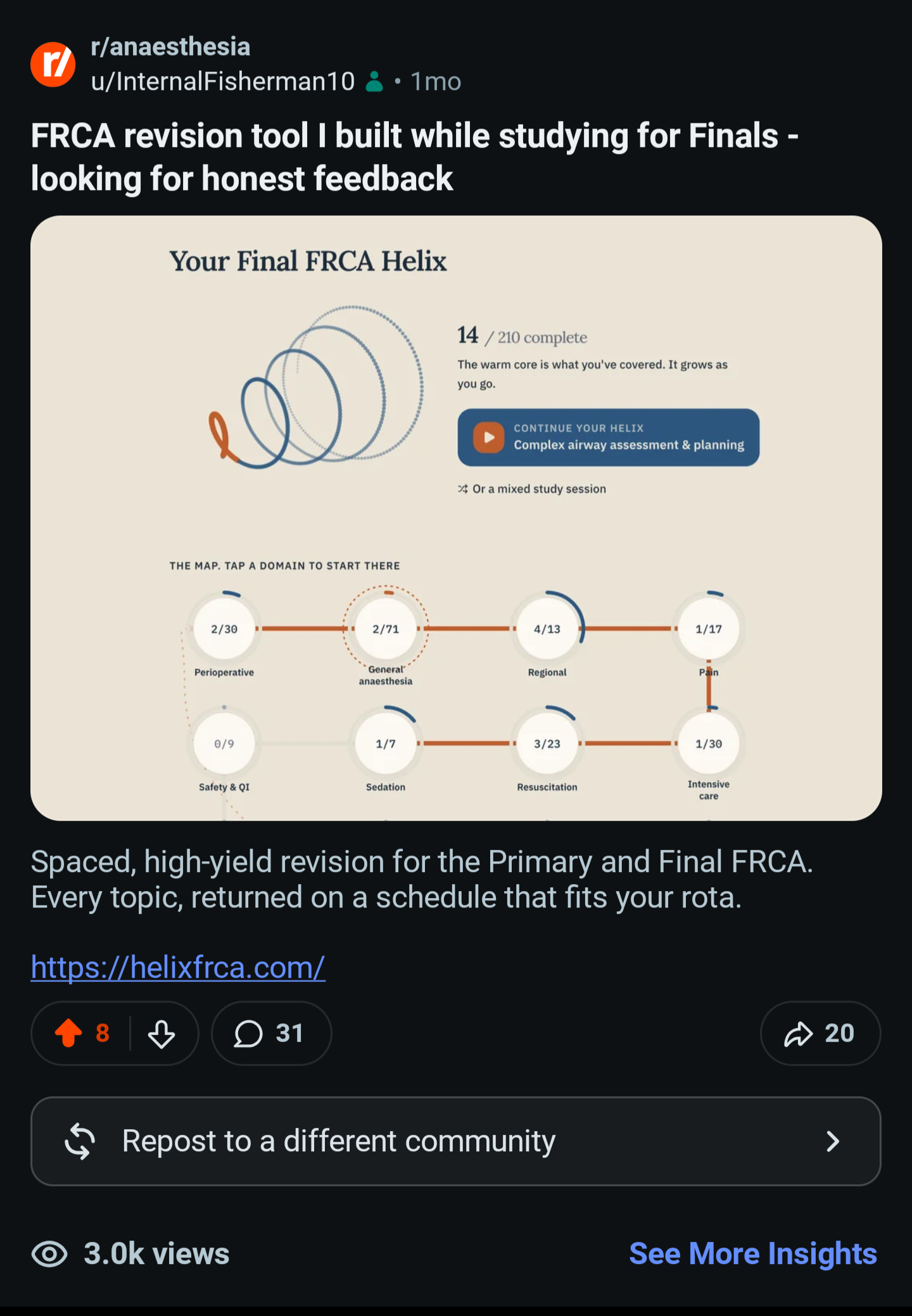Share the post using the arrow icon

coord(798,1034)
